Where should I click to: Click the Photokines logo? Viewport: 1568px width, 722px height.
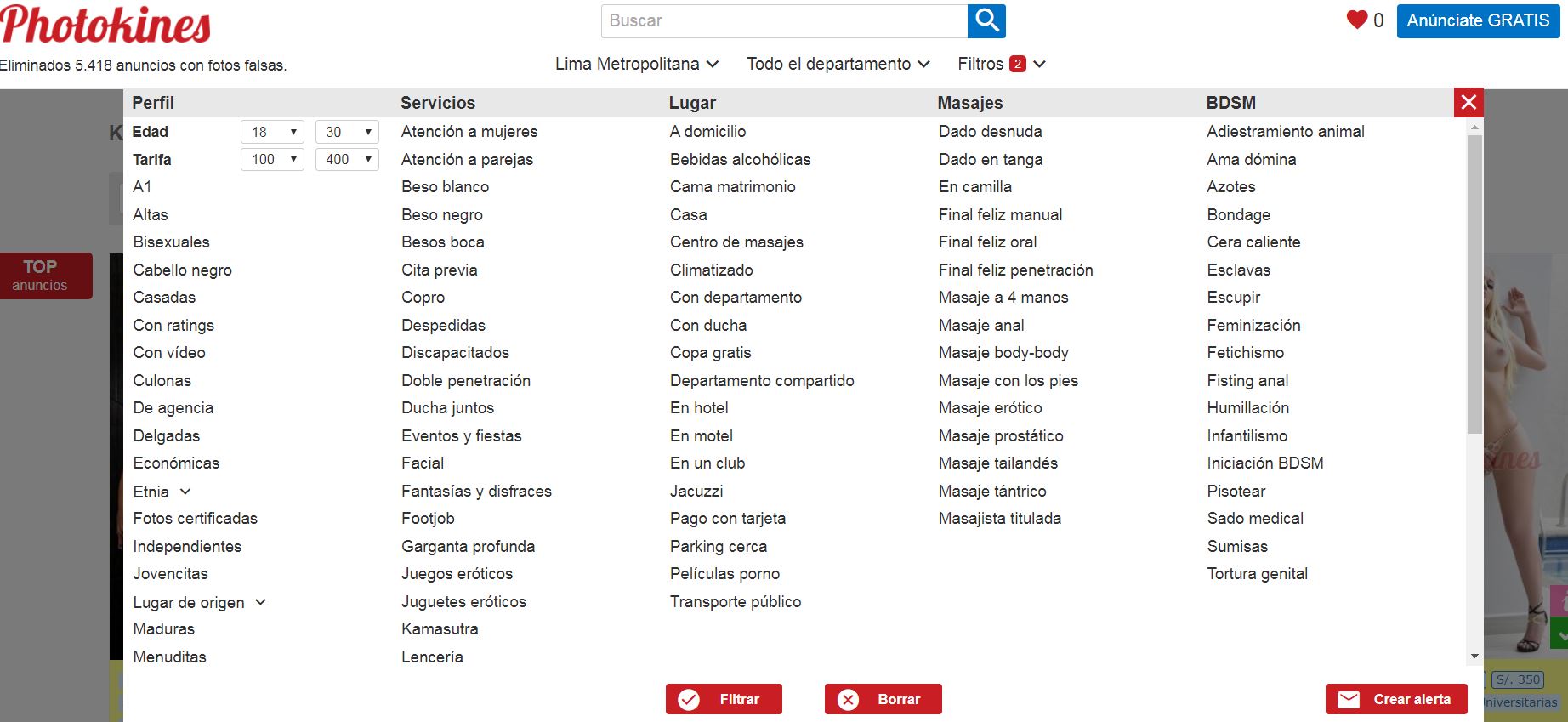[105, 24]
